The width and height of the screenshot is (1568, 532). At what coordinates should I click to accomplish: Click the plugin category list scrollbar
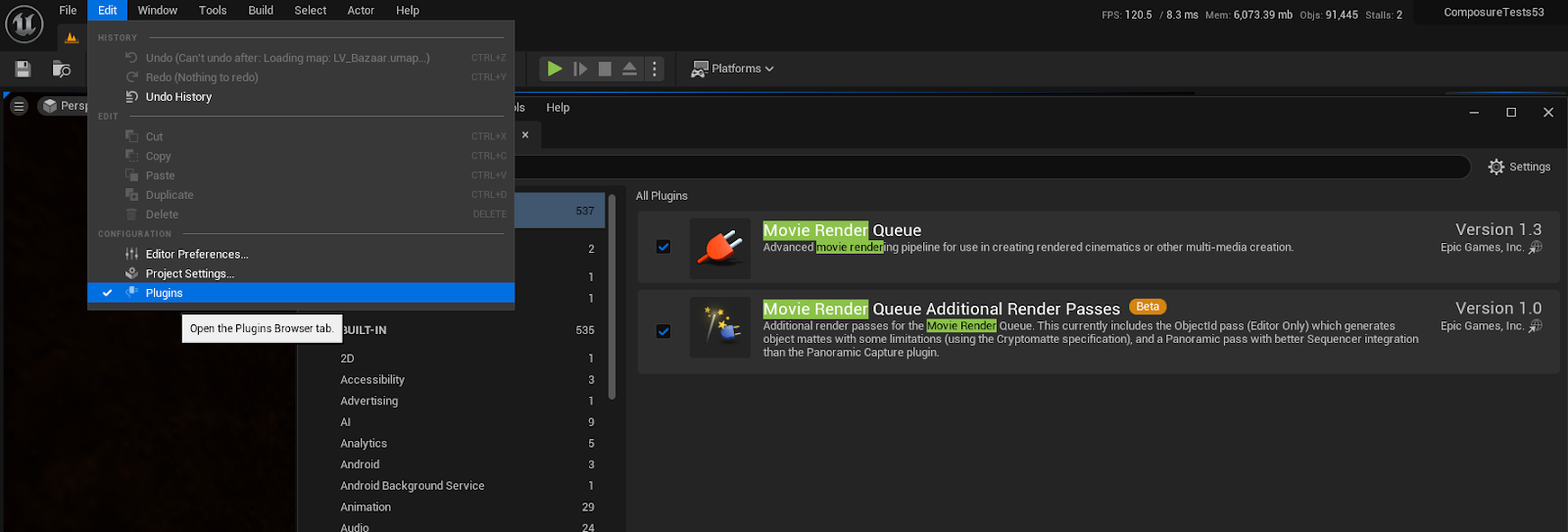(612, 297)
